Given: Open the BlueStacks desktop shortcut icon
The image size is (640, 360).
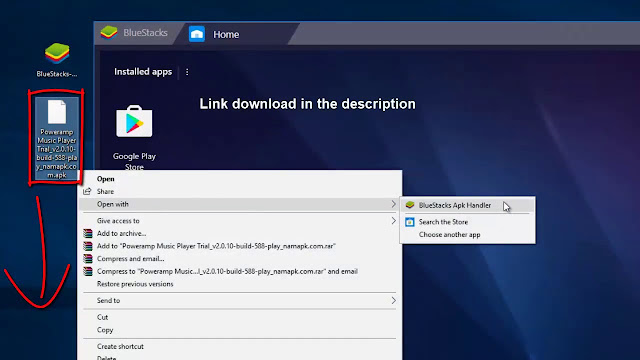Looking at the screenshot, I should coord(57,54).
